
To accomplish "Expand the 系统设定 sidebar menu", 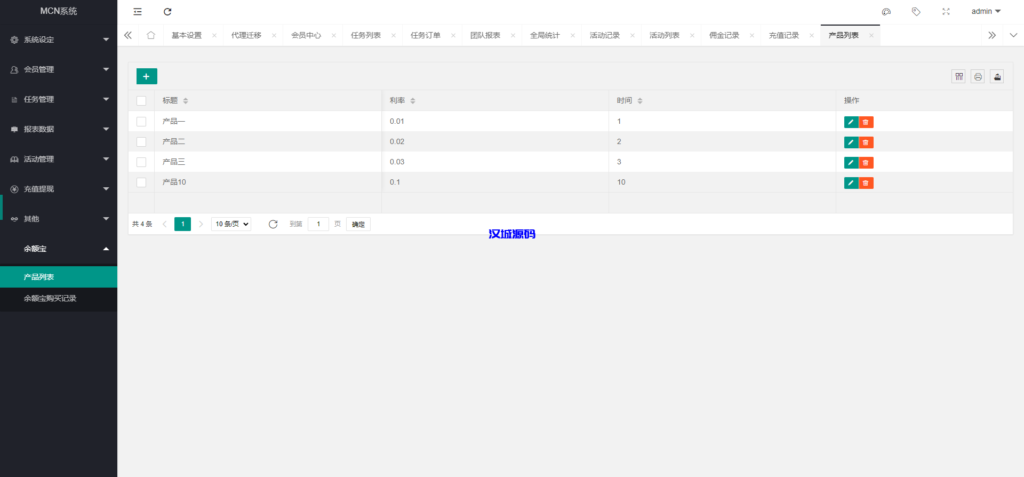I will tap(58, 40).
